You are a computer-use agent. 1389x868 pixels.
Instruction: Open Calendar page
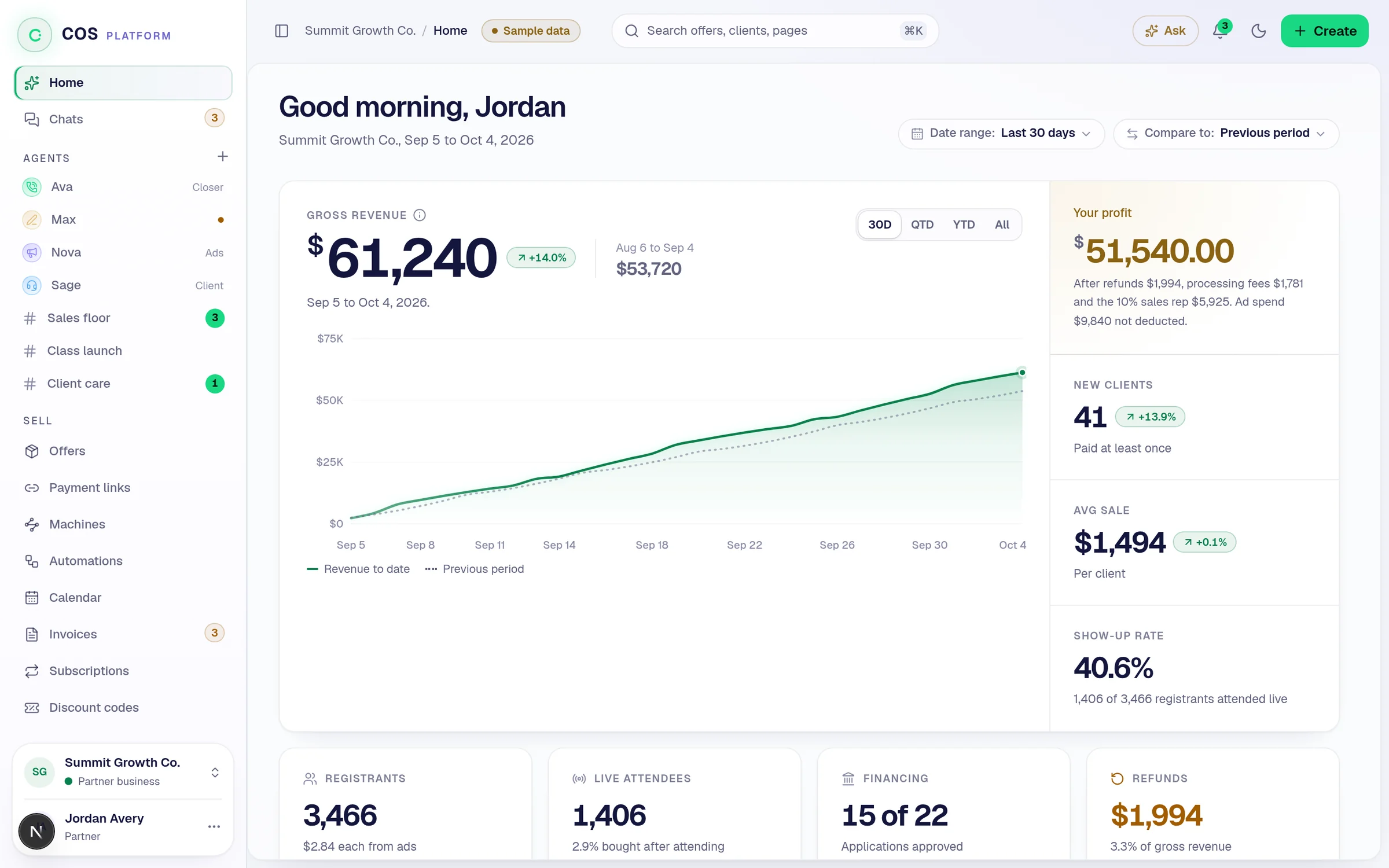click(123, 598)
